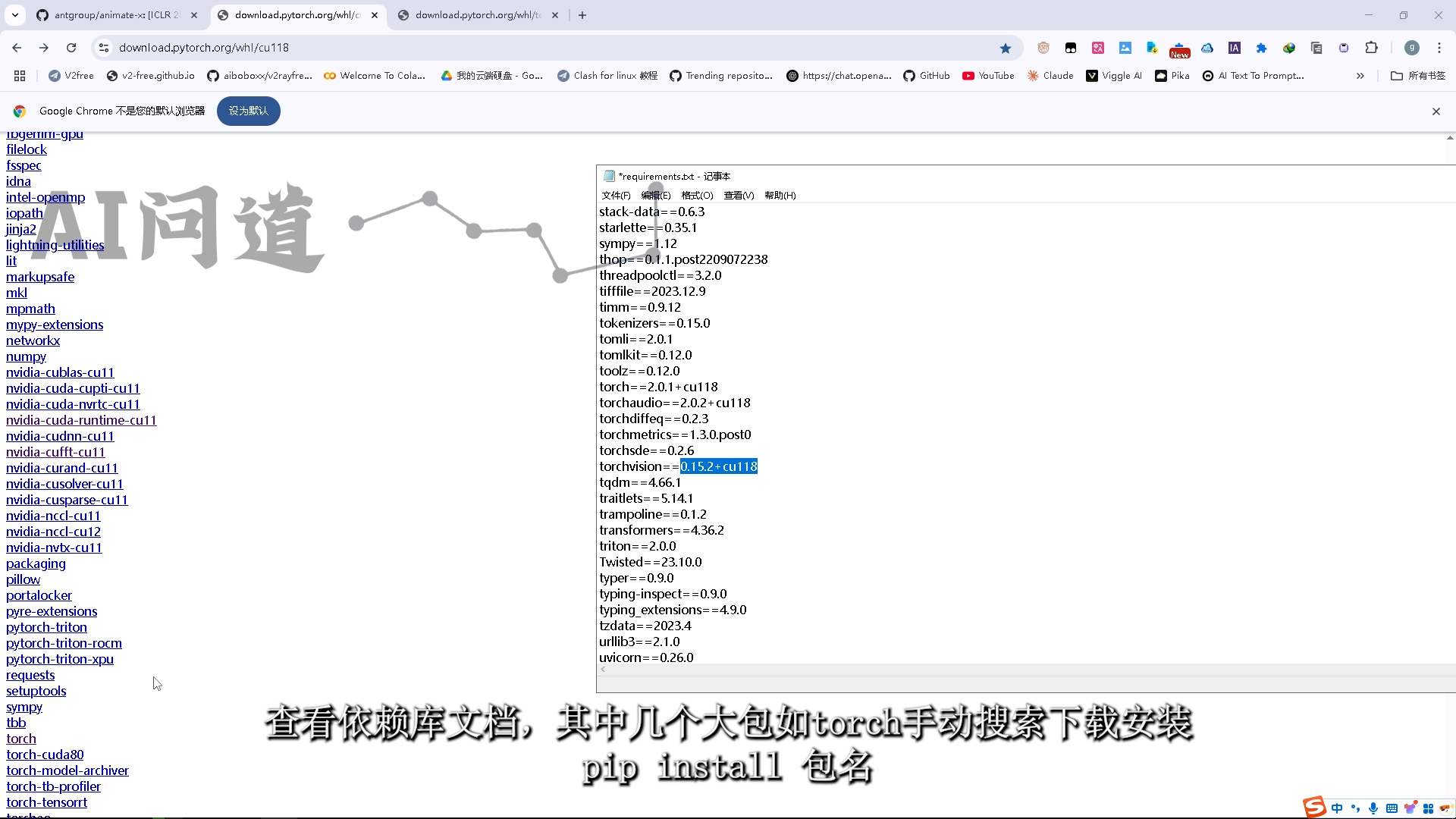
Task: Open the 文件(F) menu in Notepad
Action: point(616,196)
